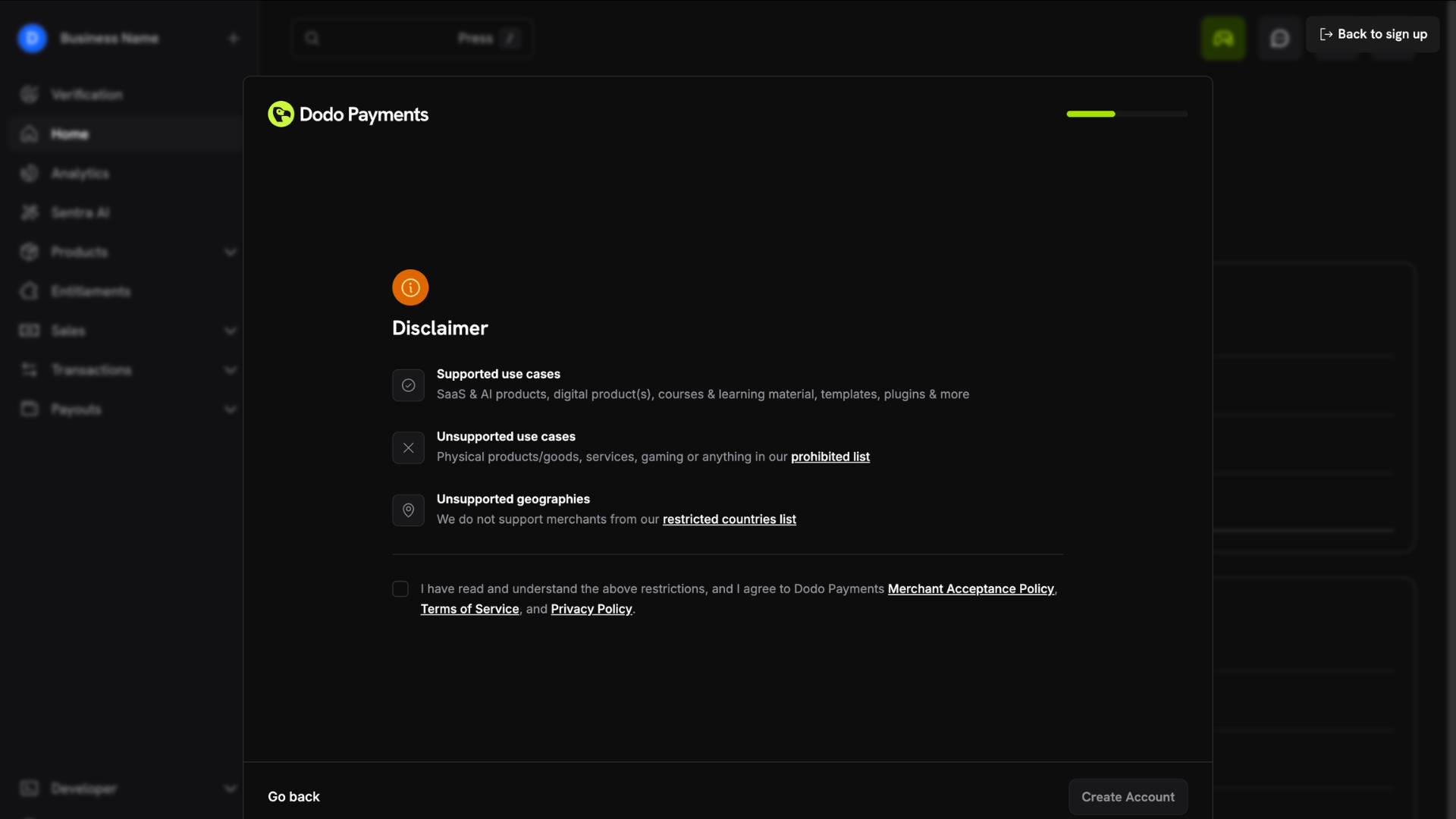Click the Sentra AI menu label
1456x819 pixels.
tap(80, 213)
